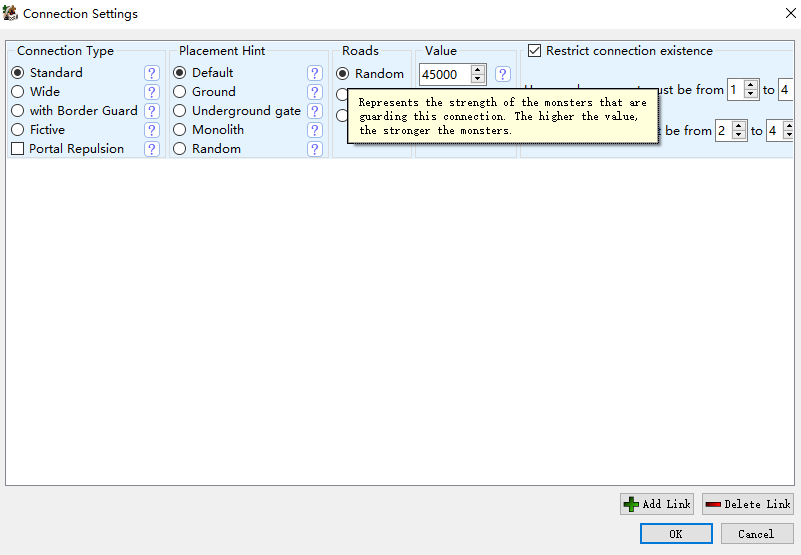Increase the Value spinner with up arrow
The height and width of the screenshot is (555, 801).
pos(477,70)
